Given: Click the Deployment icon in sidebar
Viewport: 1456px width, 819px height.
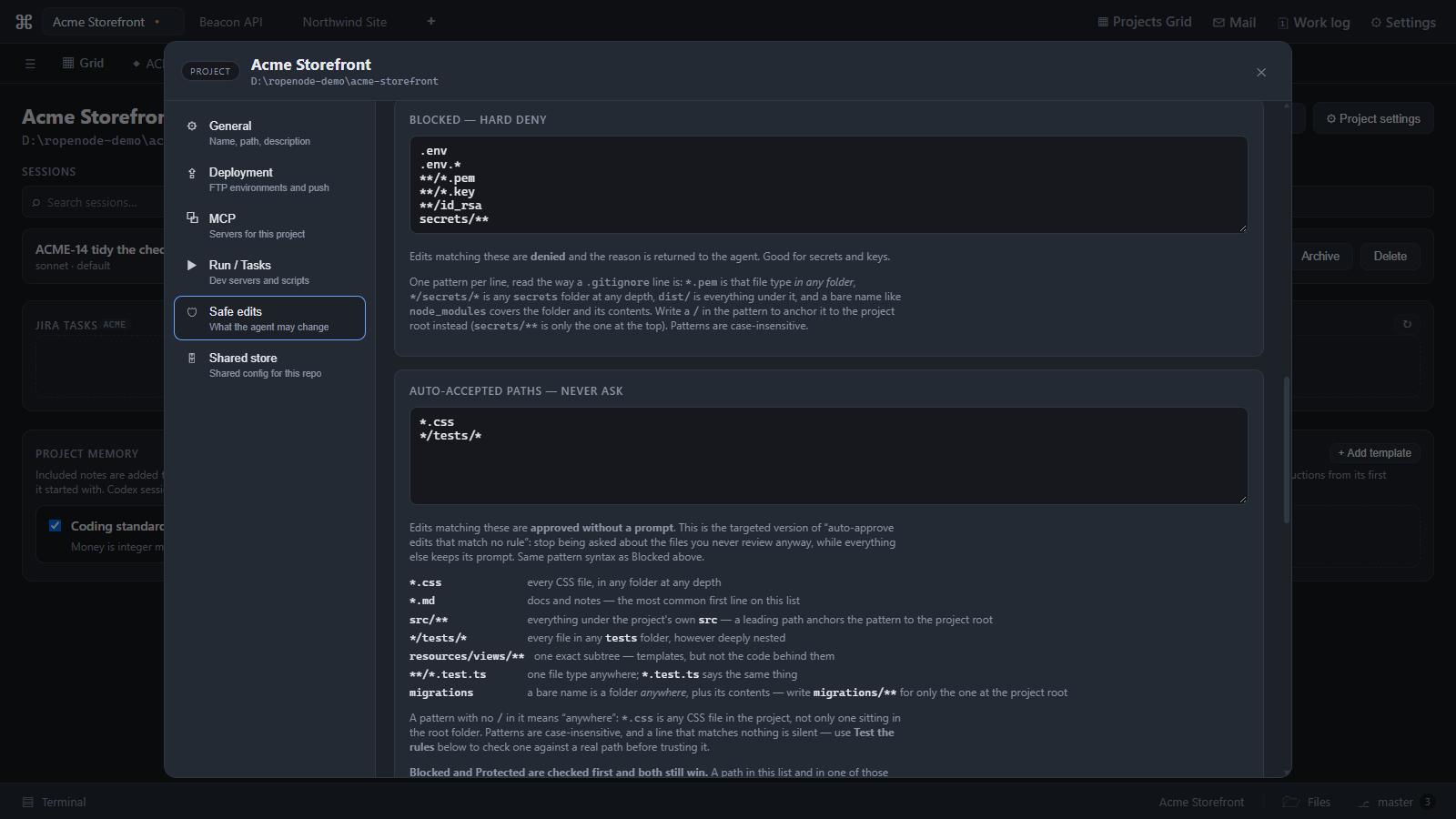Looking at the screenshot, I should [x=192, y=173].
